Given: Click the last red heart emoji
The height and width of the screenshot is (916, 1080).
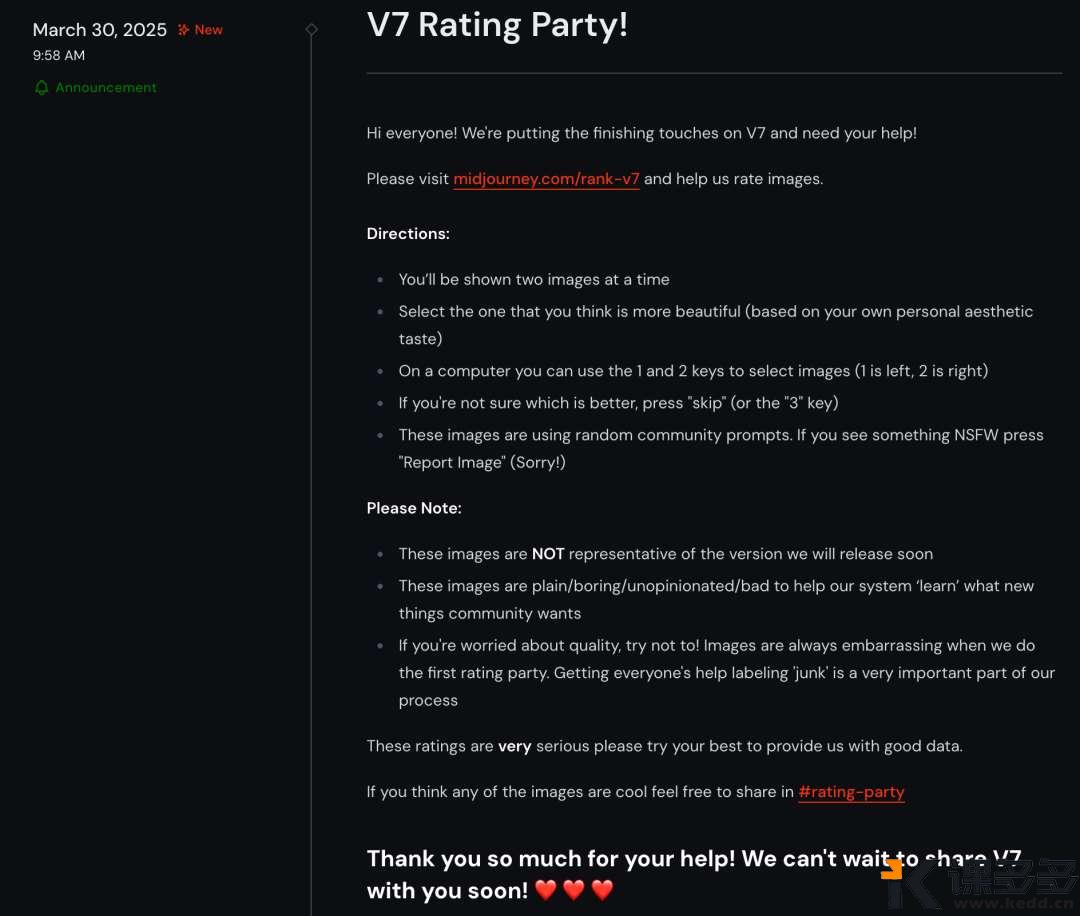Looking at the screenshot, I should point(602,890).
